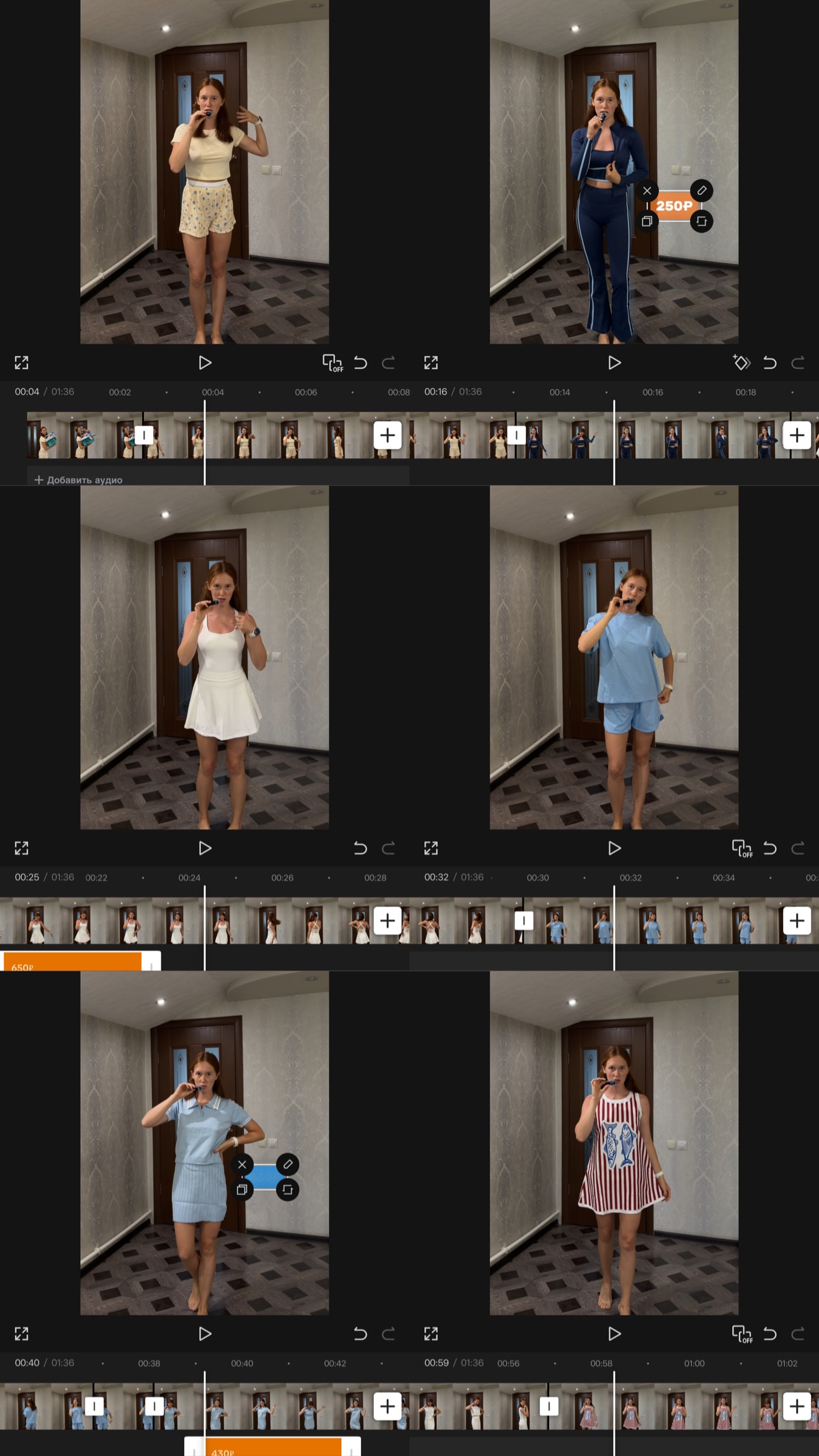Open edit handle on the blue rectangle sticker
Image resolution: width=819 pixels, height=1456 pixels.
click(x=288, y=1164)
